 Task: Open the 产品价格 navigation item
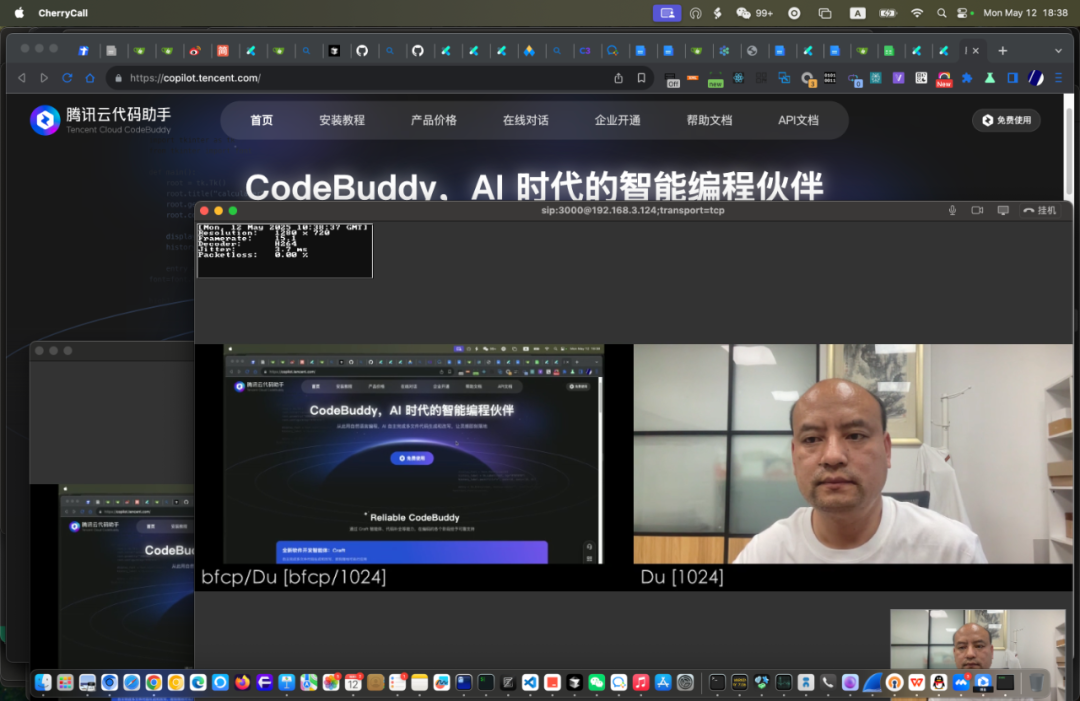[434, 121]
